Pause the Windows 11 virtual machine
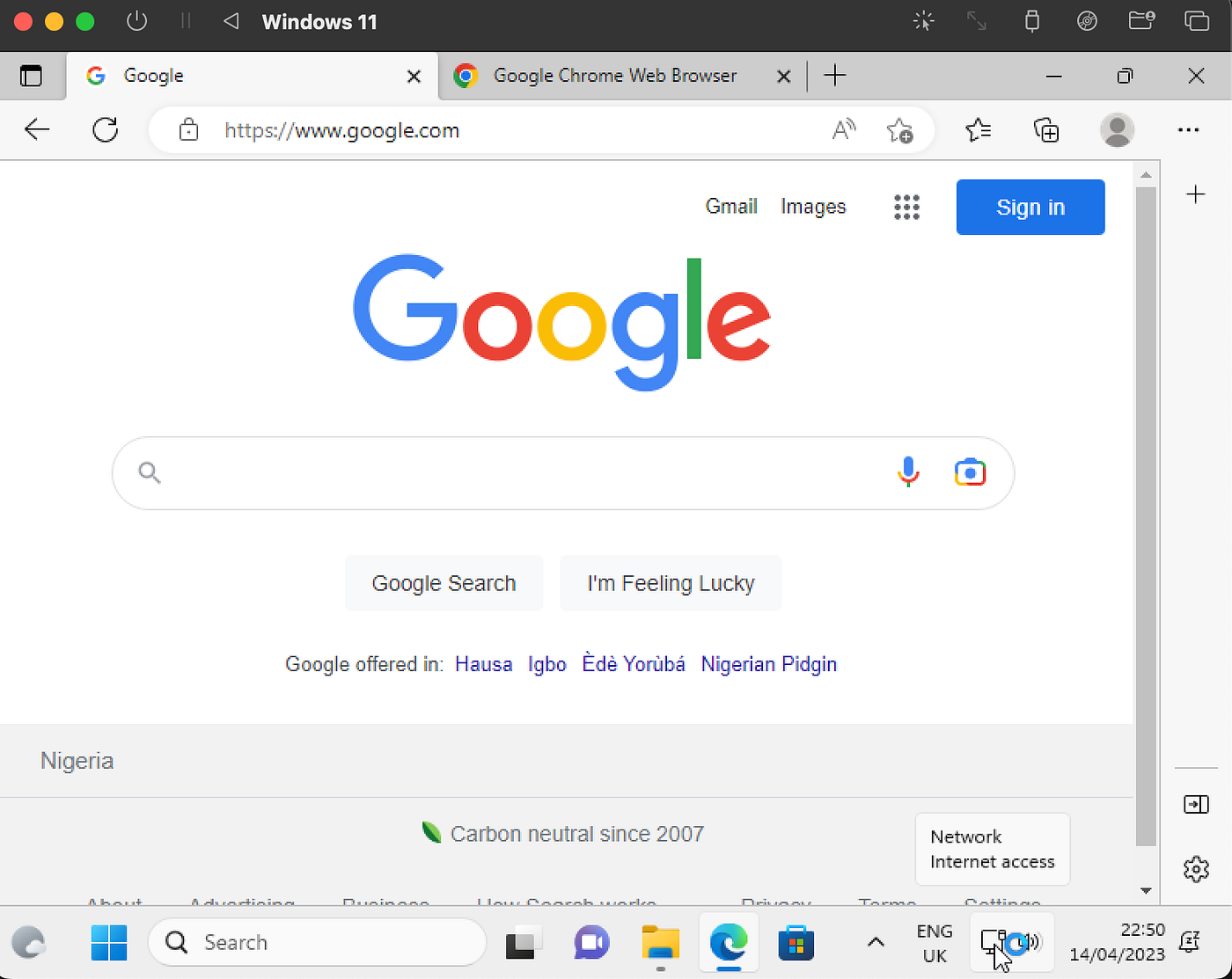This screenshot has height=979, width=1232. pos(186,21)
